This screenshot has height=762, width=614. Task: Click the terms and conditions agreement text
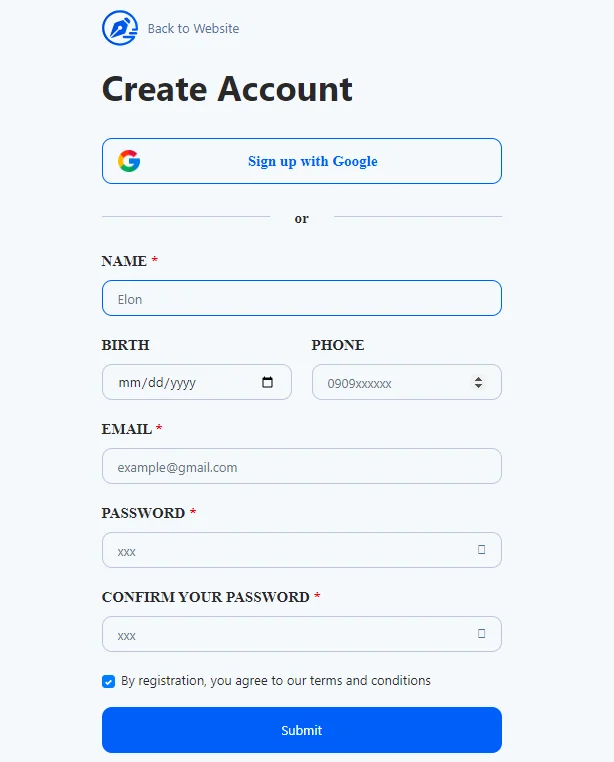[276, 681]
